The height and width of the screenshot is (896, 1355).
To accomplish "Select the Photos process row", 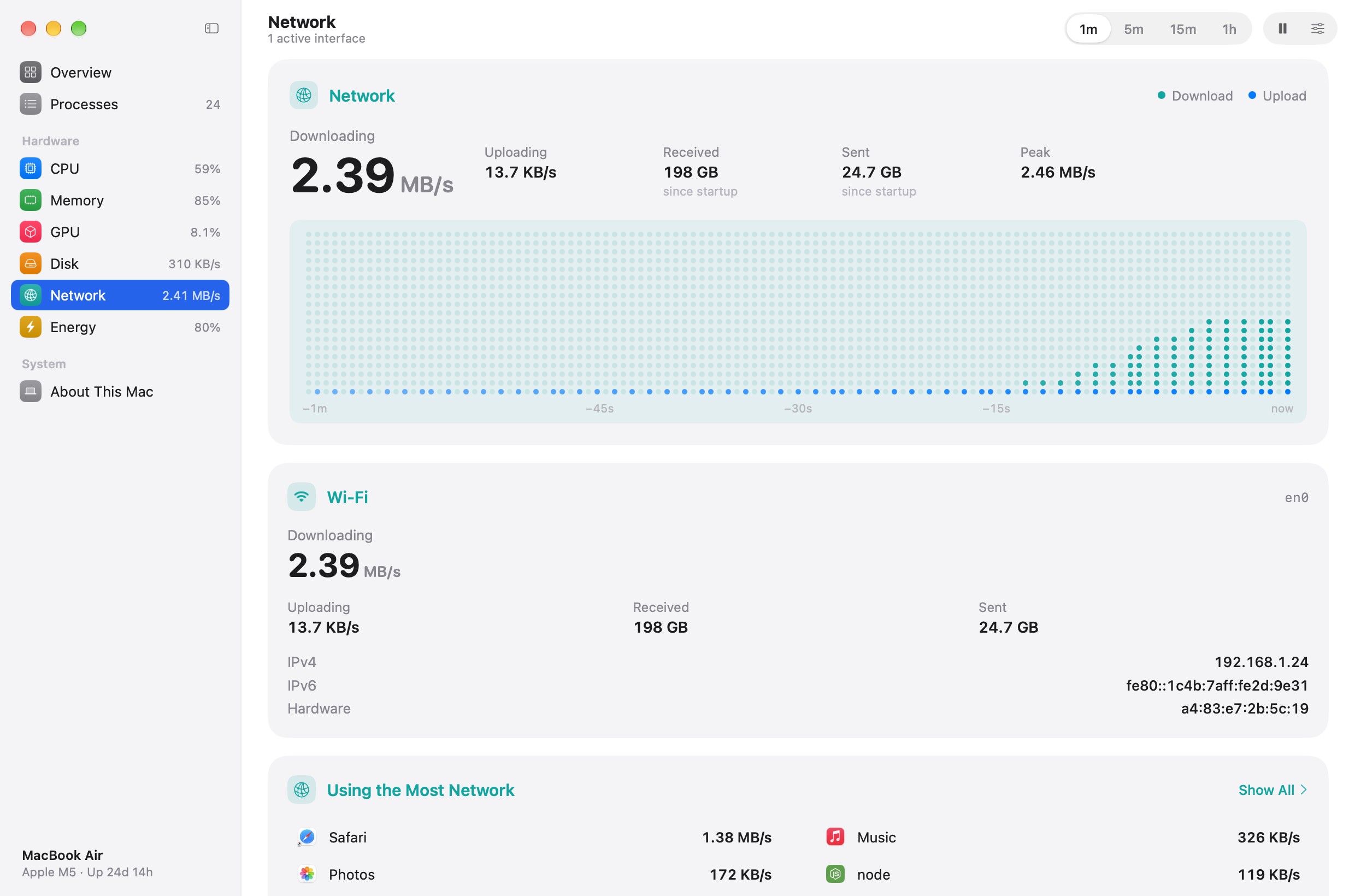I will 534,874.
